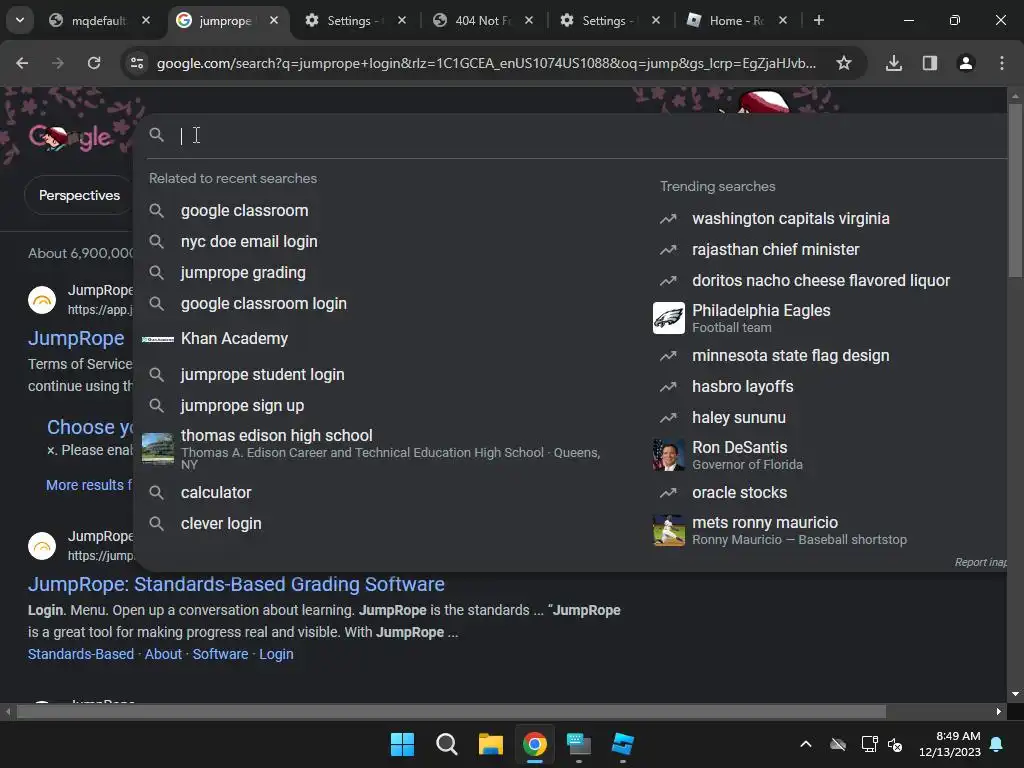This screenshot has height=768, width=1024.
Task: Select the Perspectives filter chip
Action: click(79, 195)
